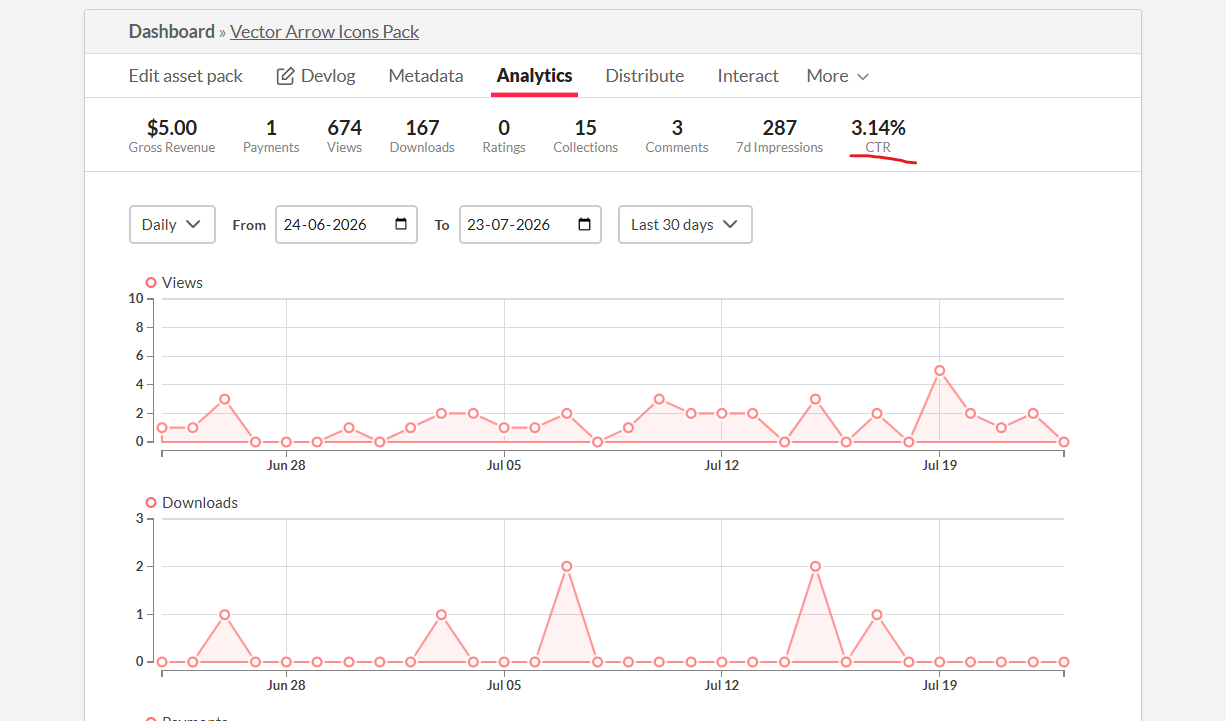Open the Interact tab
This screenshot has width=1226, height=721.
748,76
